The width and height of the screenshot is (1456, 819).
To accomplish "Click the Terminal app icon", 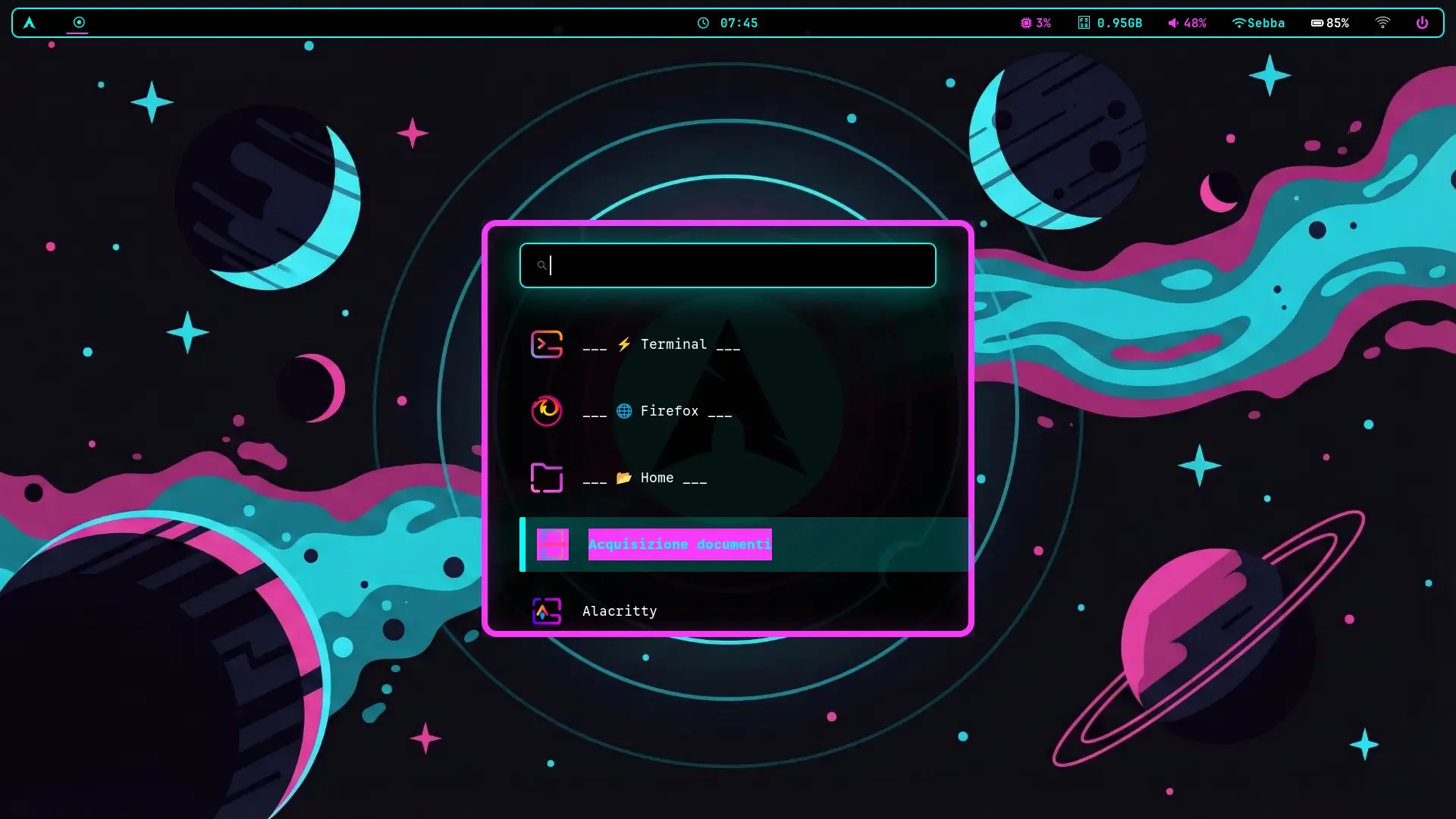I will pos(546,344).
